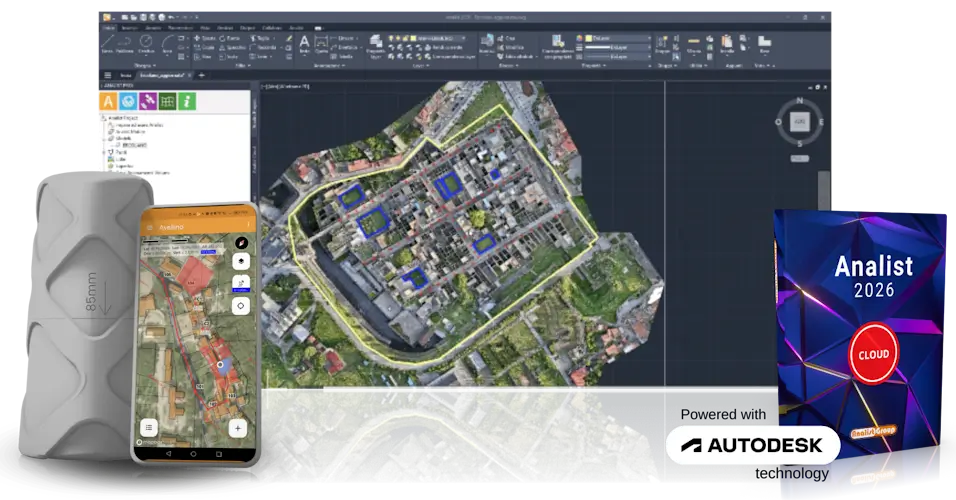Image resolution: width=956 pixels, height=500 pixels.
Task: Select the Circle drawing tool
Action: (146, 44)
